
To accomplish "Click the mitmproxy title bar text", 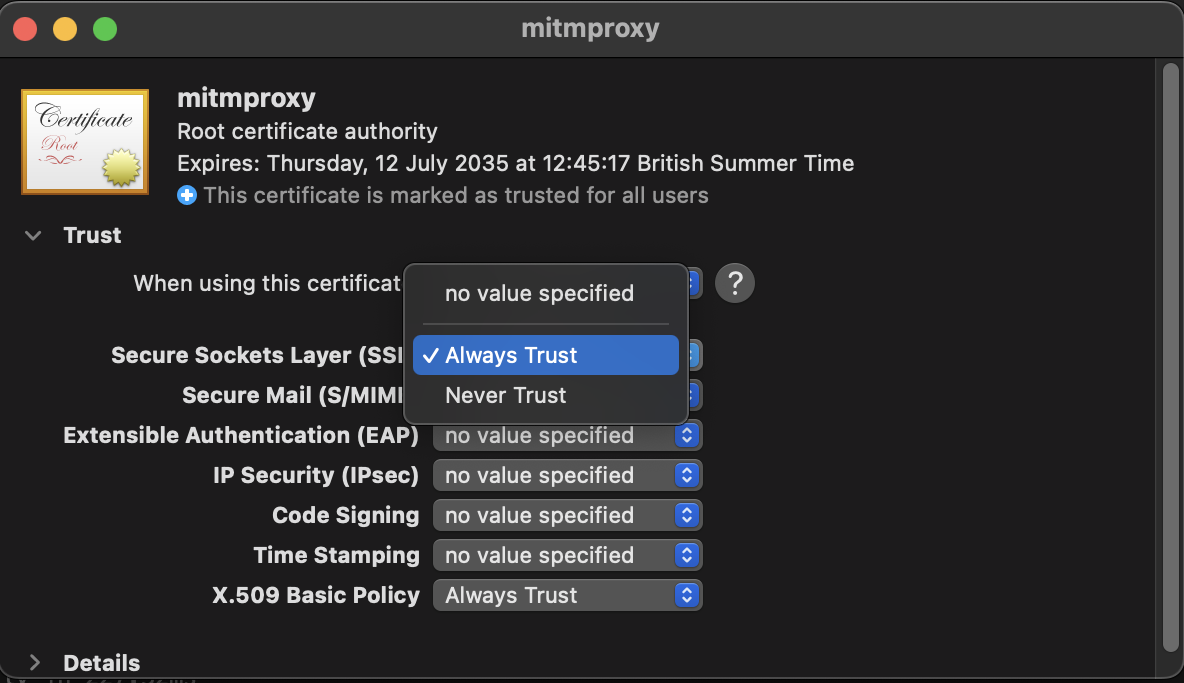I will click(x=590, y=29).
